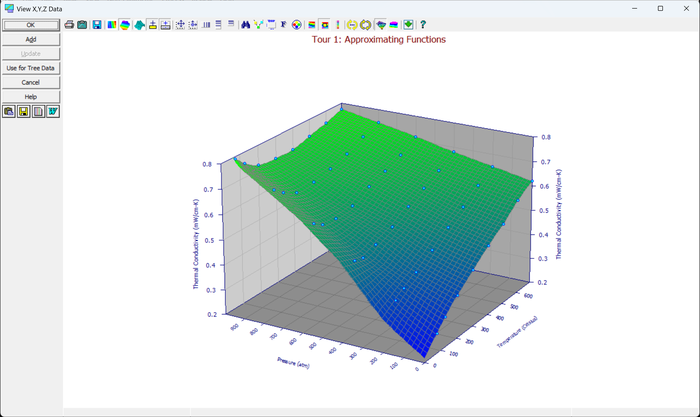Click the four-way arrows move icon
700x417 pixels.
(180, 25)
